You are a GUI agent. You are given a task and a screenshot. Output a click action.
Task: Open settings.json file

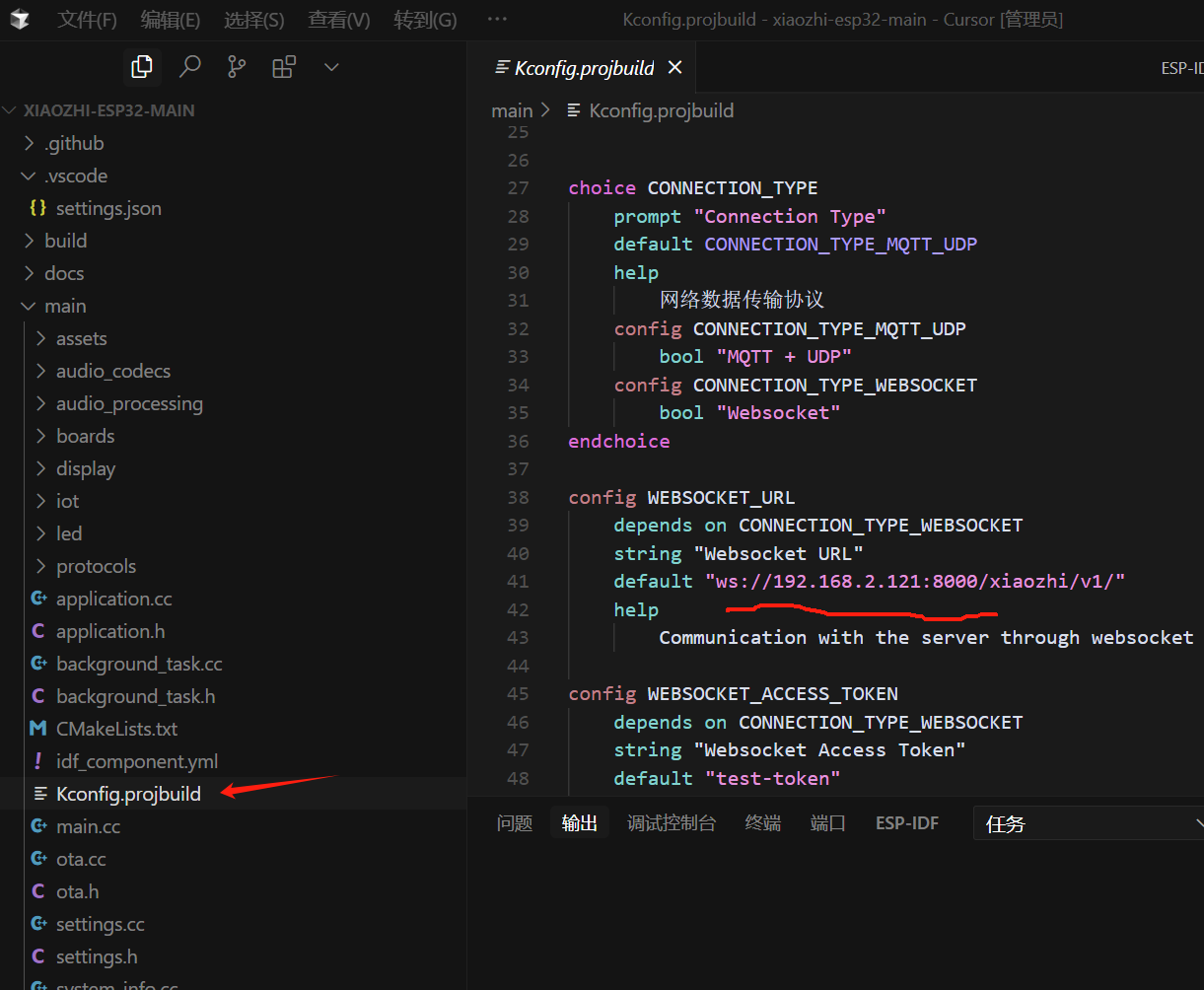pyautogui.click(x=108, y=208)
